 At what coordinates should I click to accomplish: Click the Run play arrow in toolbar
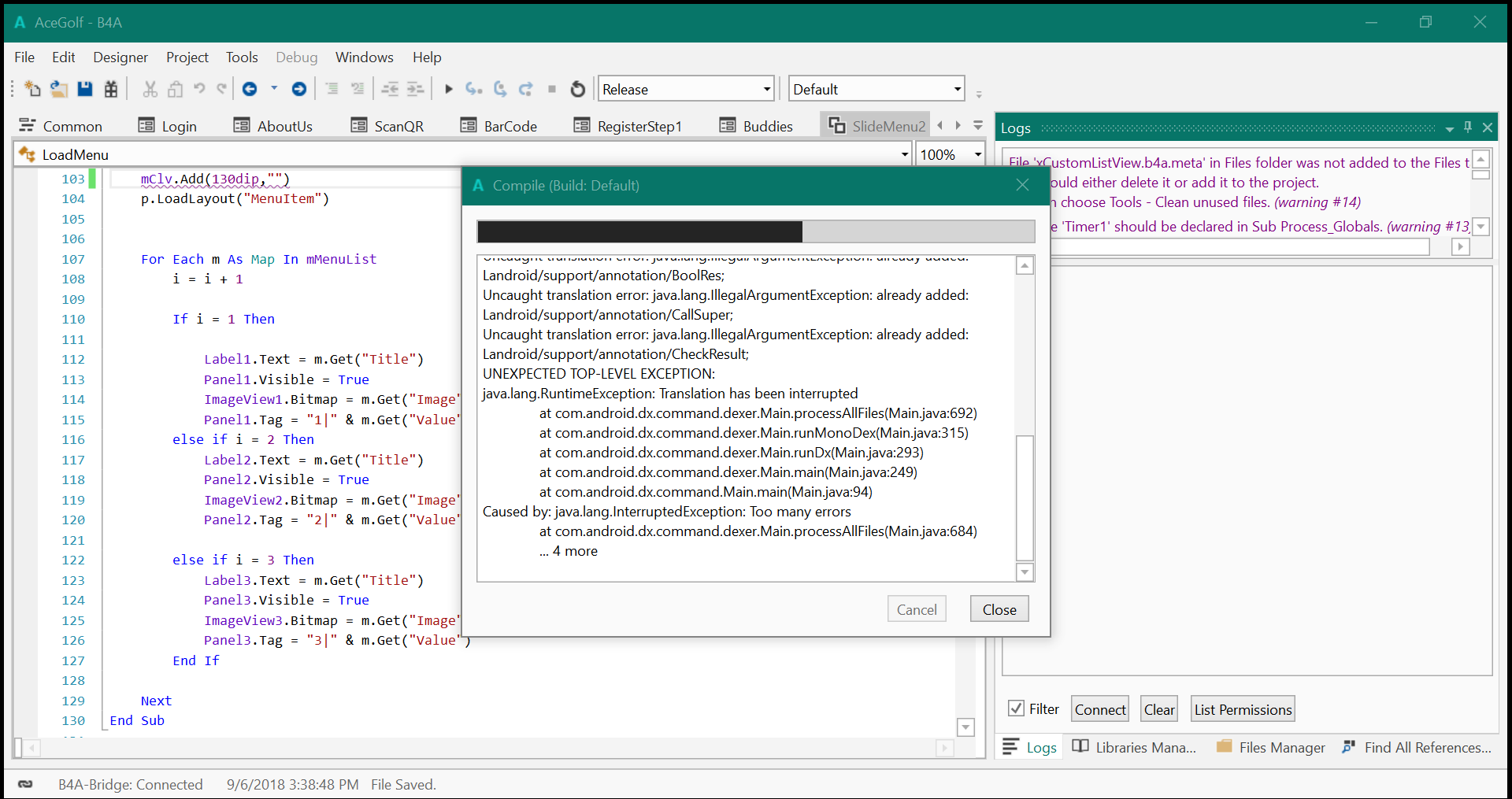449,89
